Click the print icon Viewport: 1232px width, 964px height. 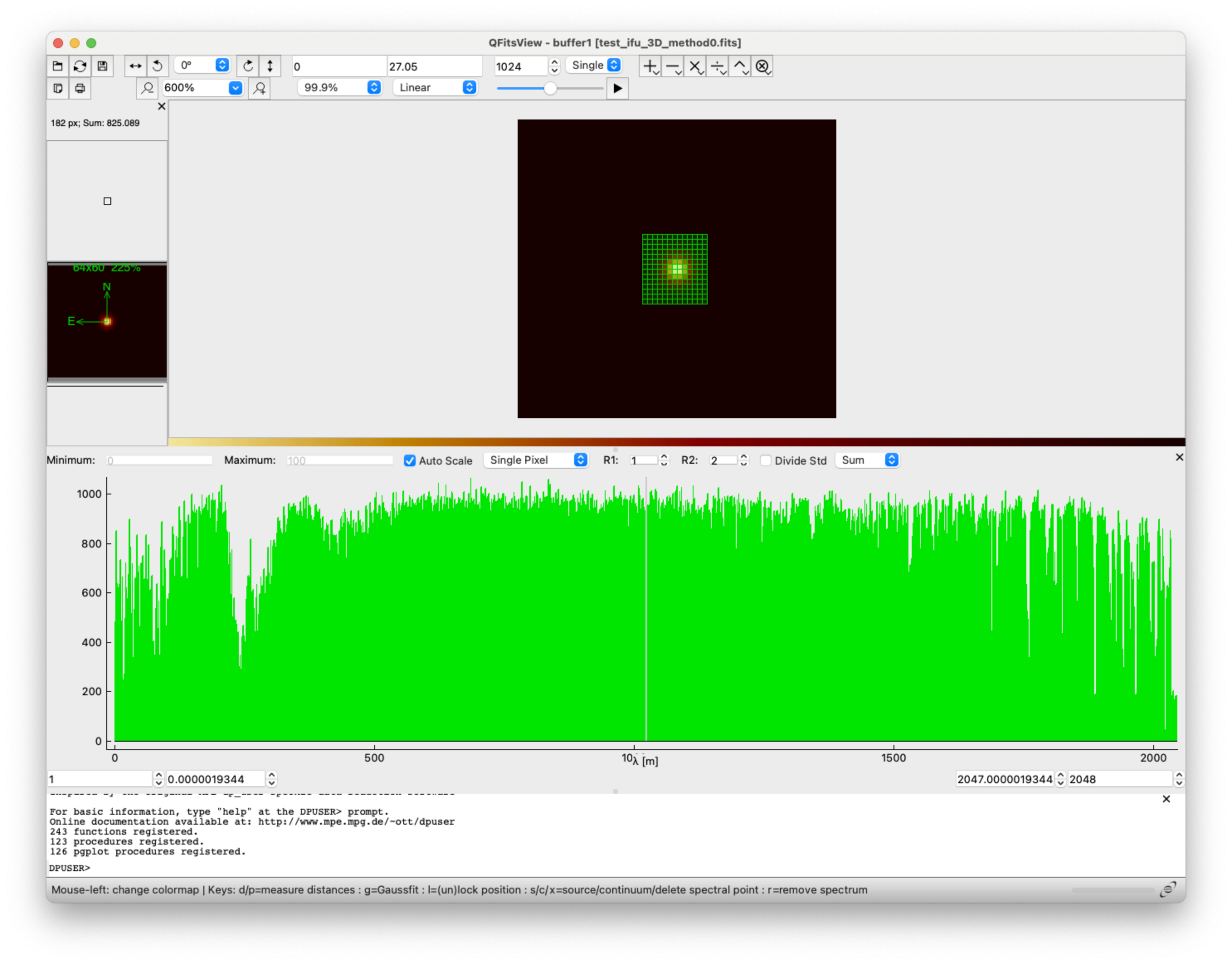80,88
